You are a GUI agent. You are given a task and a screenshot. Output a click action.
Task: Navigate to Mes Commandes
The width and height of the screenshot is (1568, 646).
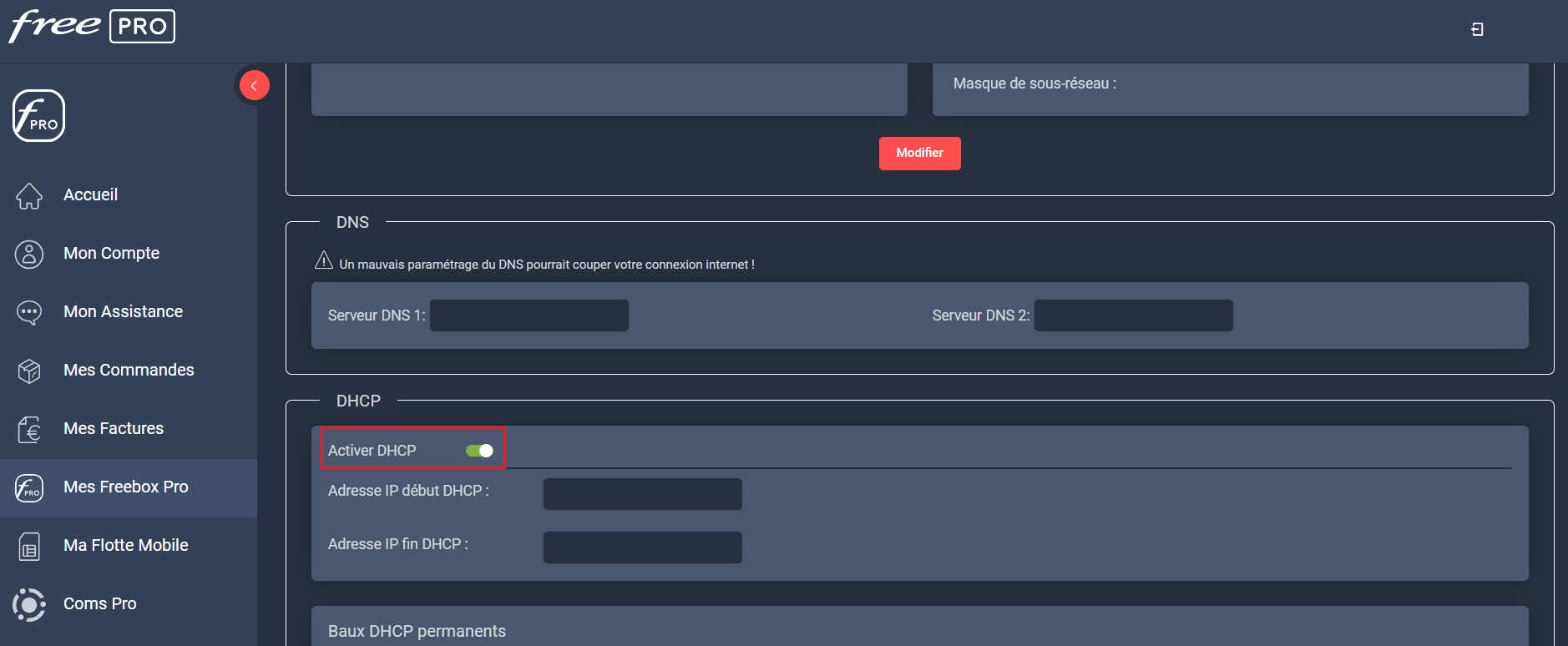coord(129,371)
